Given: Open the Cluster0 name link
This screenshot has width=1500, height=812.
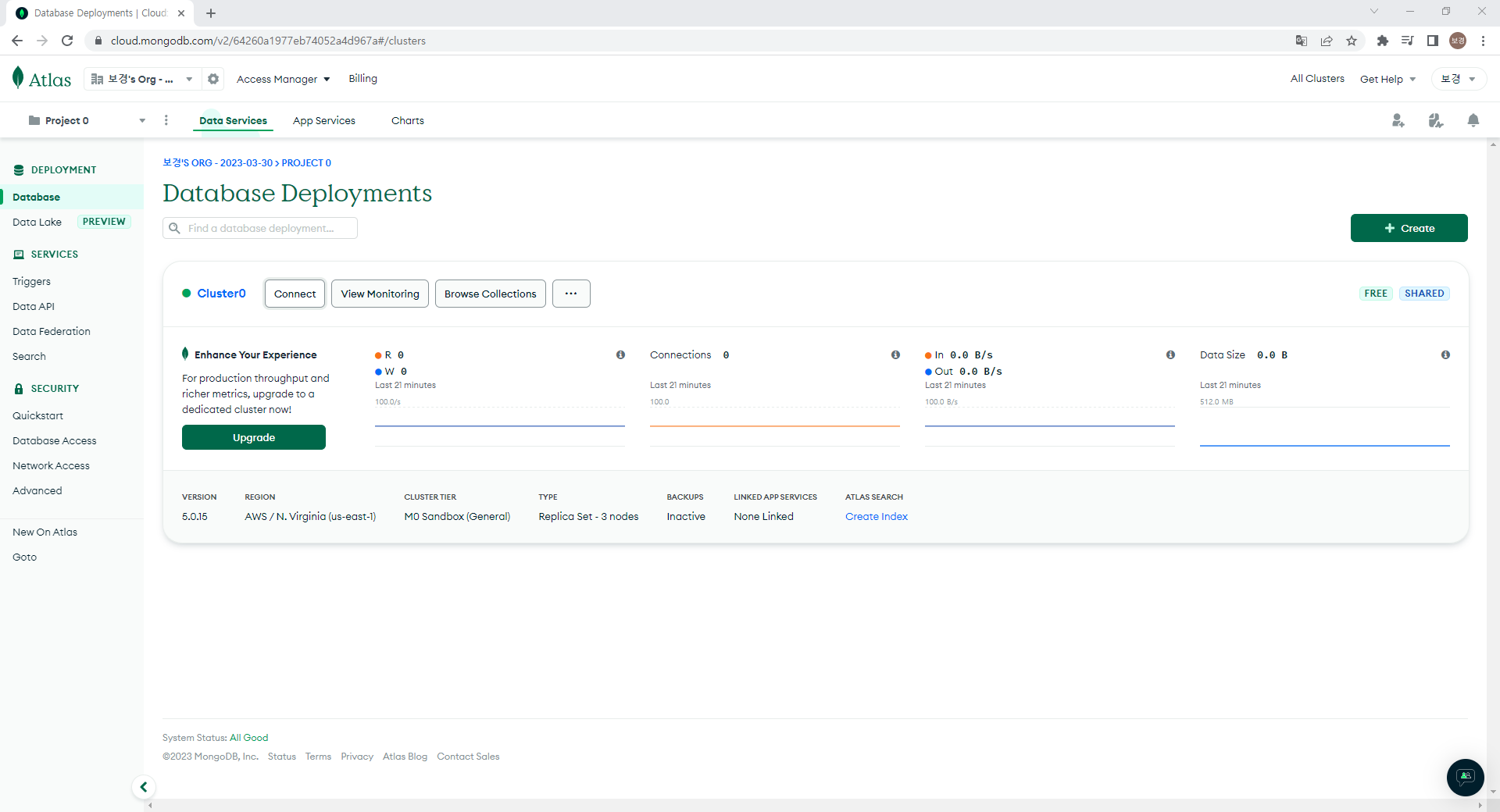Looking at the screenshot, I should click(x=221, y=294).
